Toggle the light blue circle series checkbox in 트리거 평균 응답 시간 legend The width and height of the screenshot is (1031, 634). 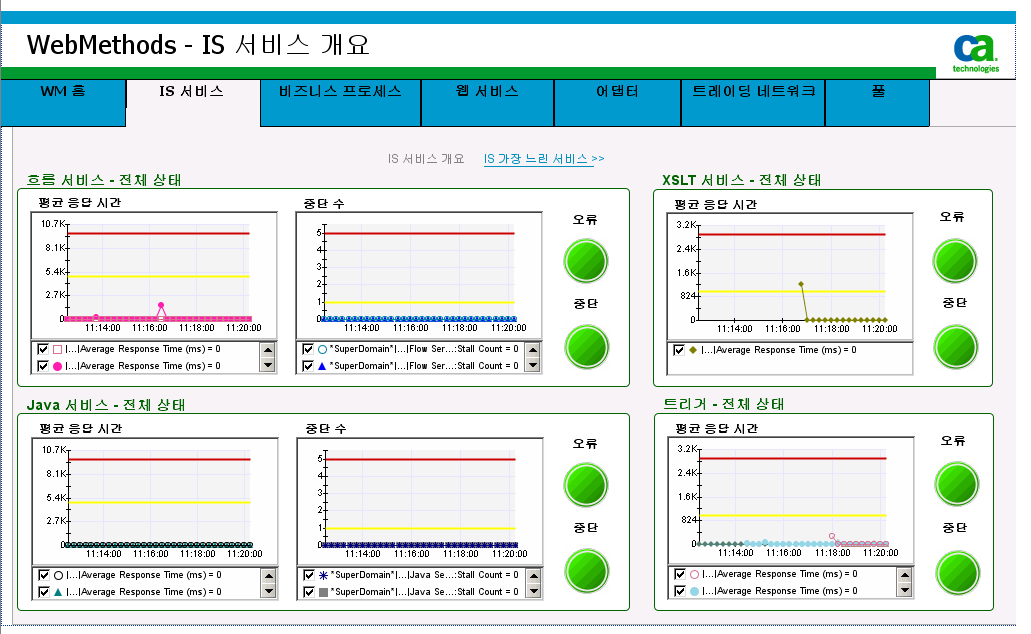(x=680, y=591)
